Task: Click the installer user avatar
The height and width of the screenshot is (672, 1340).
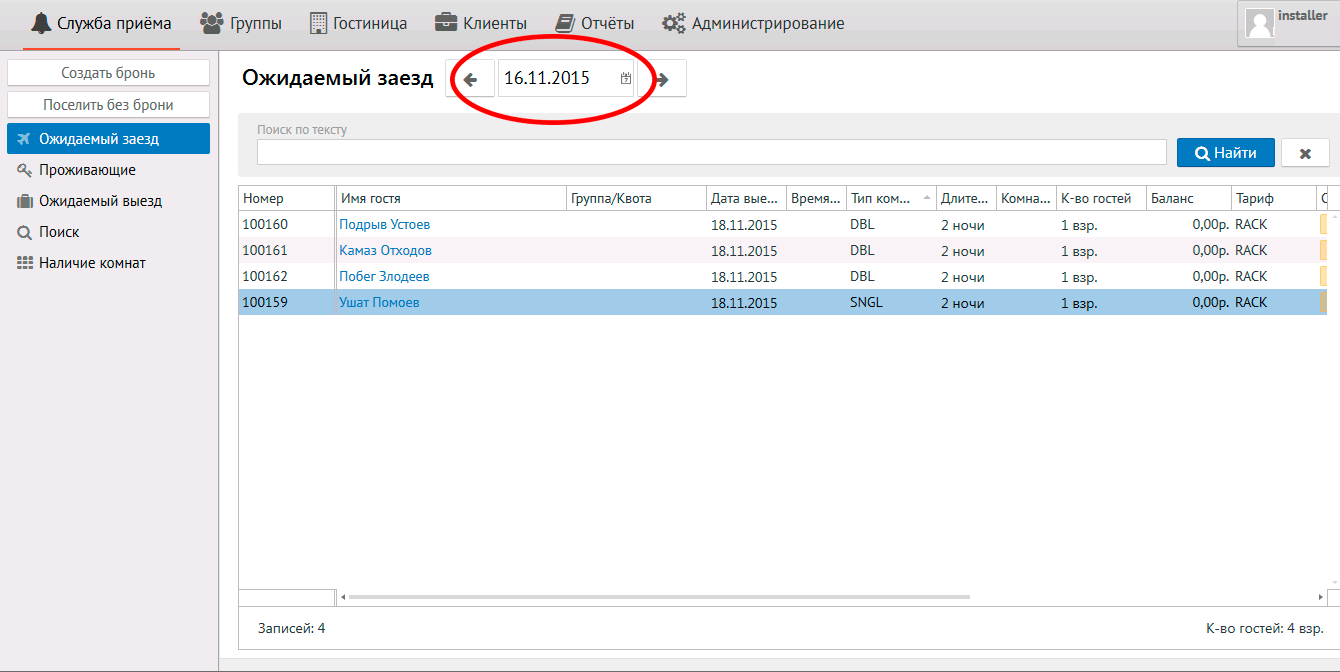Action: pos(1260,24)
